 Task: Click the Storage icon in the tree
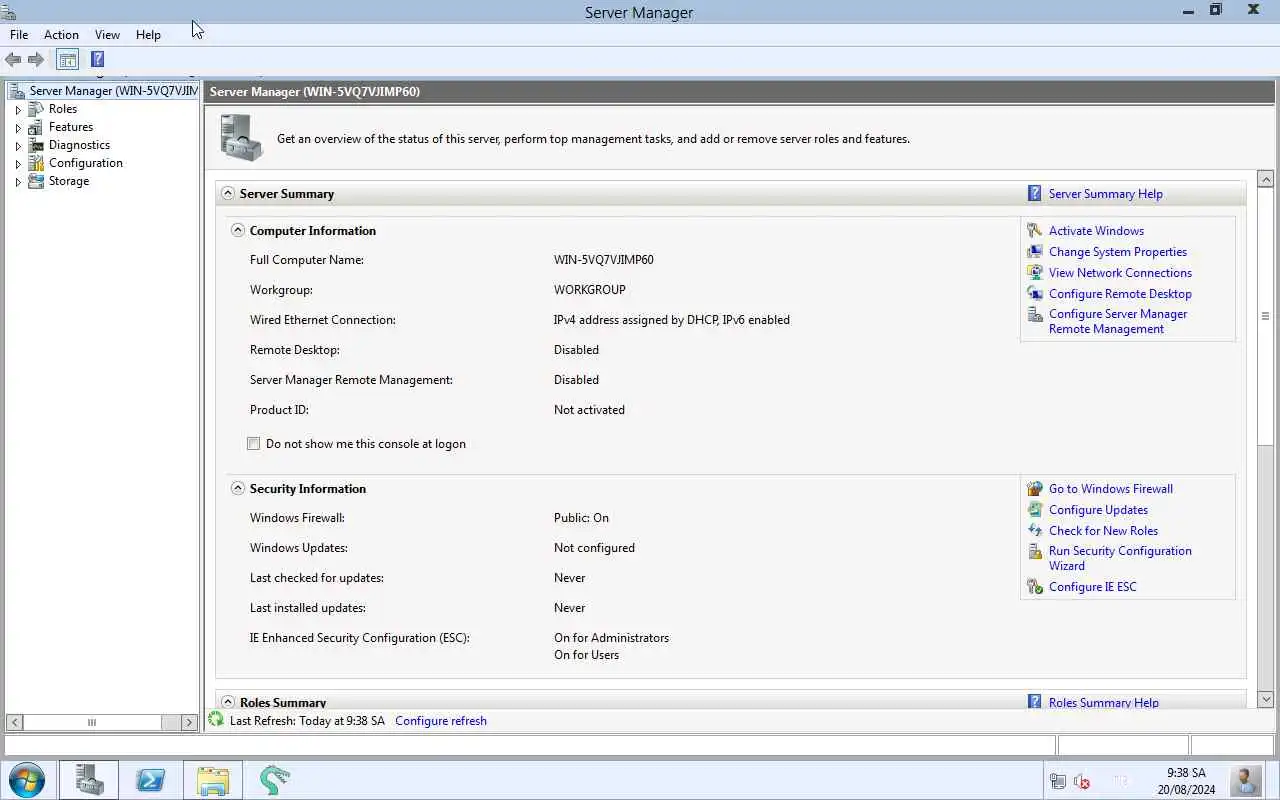36,181
